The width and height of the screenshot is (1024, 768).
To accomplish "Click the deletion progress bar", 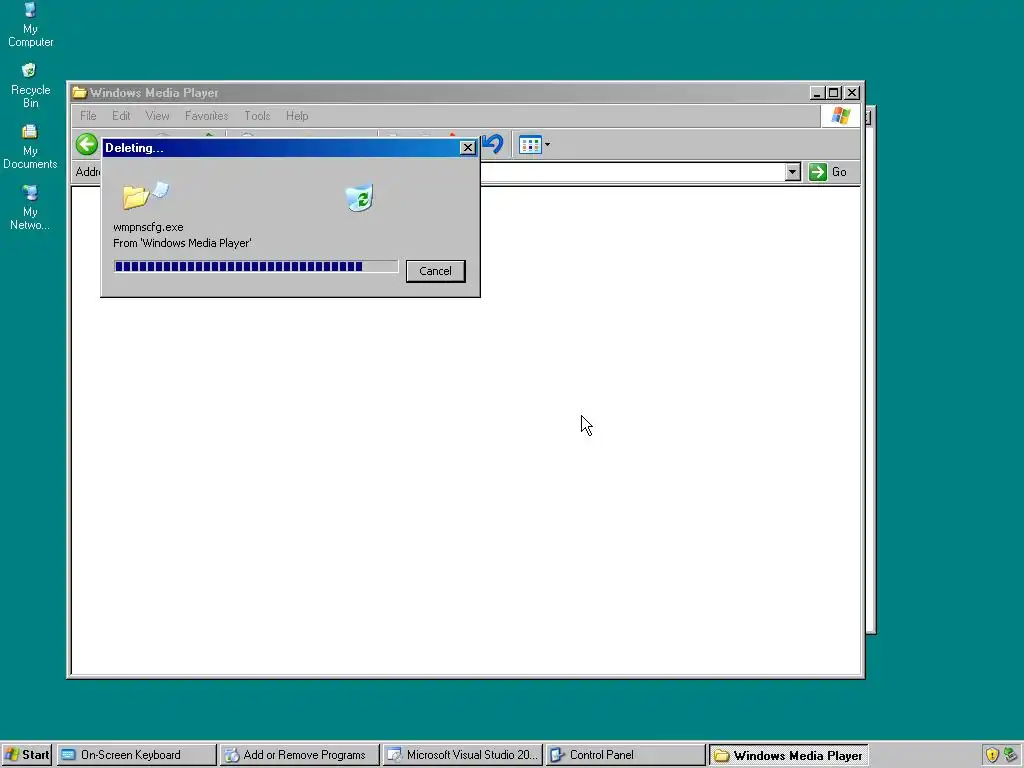I will 255,266.
